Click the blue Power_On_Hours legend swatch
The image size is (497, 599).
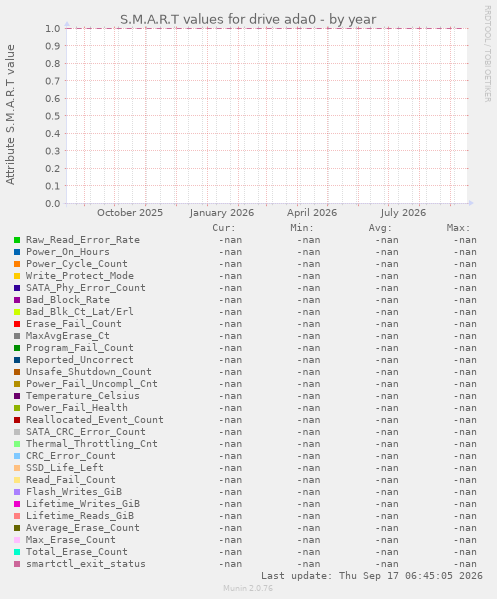coord(17,252)
